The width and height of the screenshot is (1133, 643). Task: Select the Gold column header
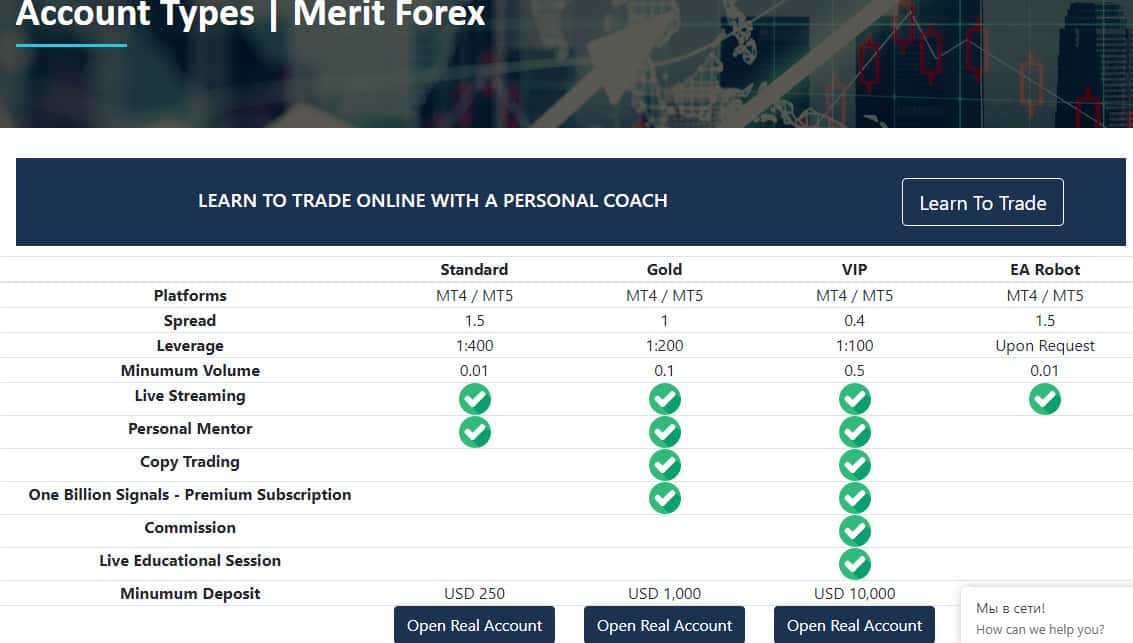[664, 269]
